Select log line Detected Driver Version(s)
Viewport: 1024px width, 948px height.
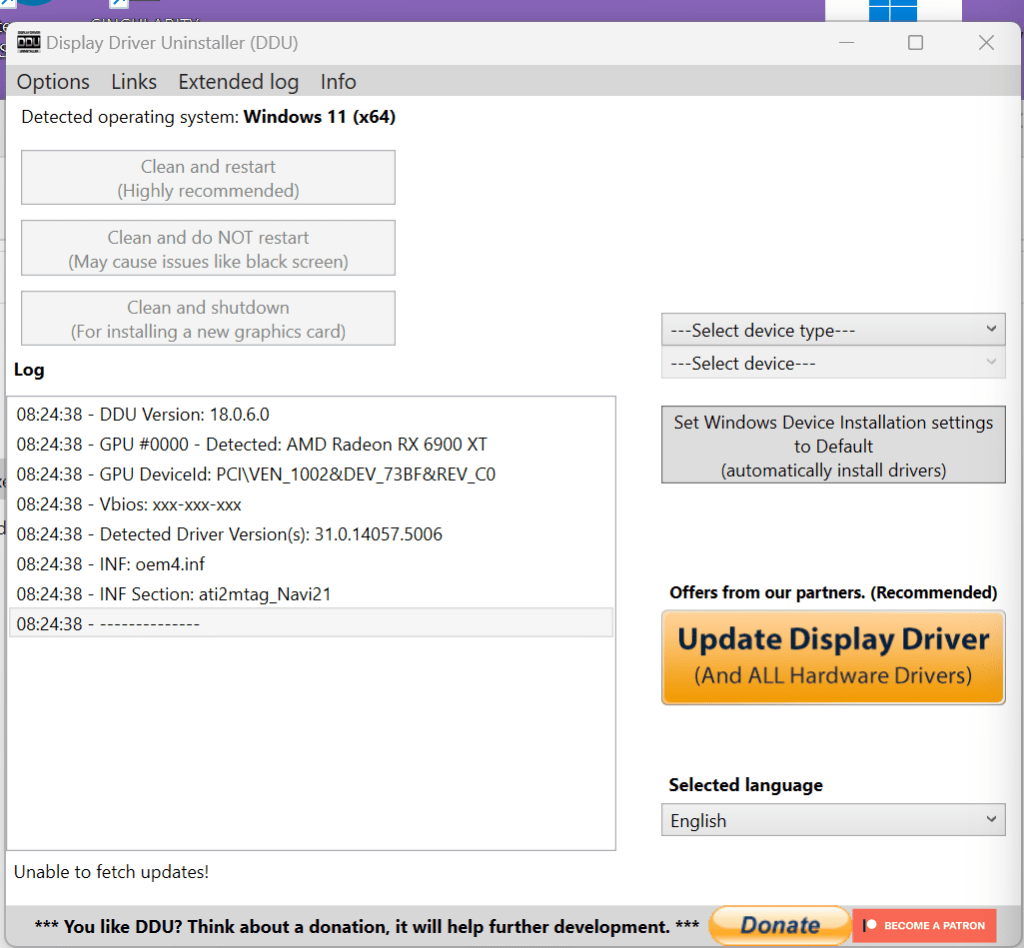(x=311, y=534)
